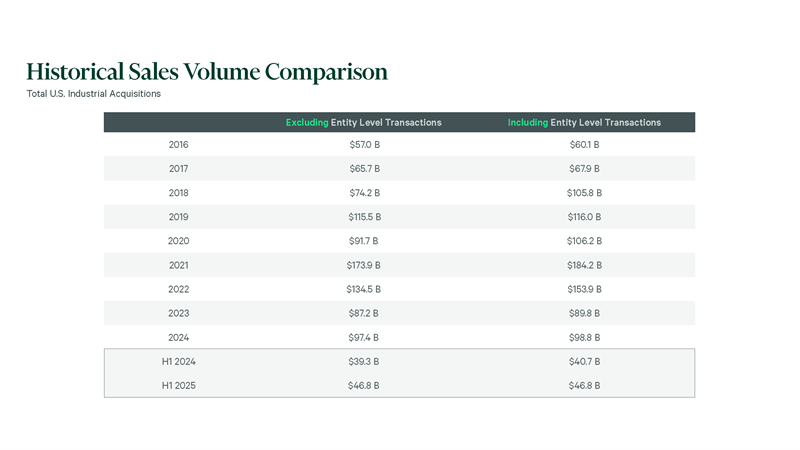Screen dimensions: 800x450
Task: Select the $153.9 B cell for 2022
Action: coord(584,289)
